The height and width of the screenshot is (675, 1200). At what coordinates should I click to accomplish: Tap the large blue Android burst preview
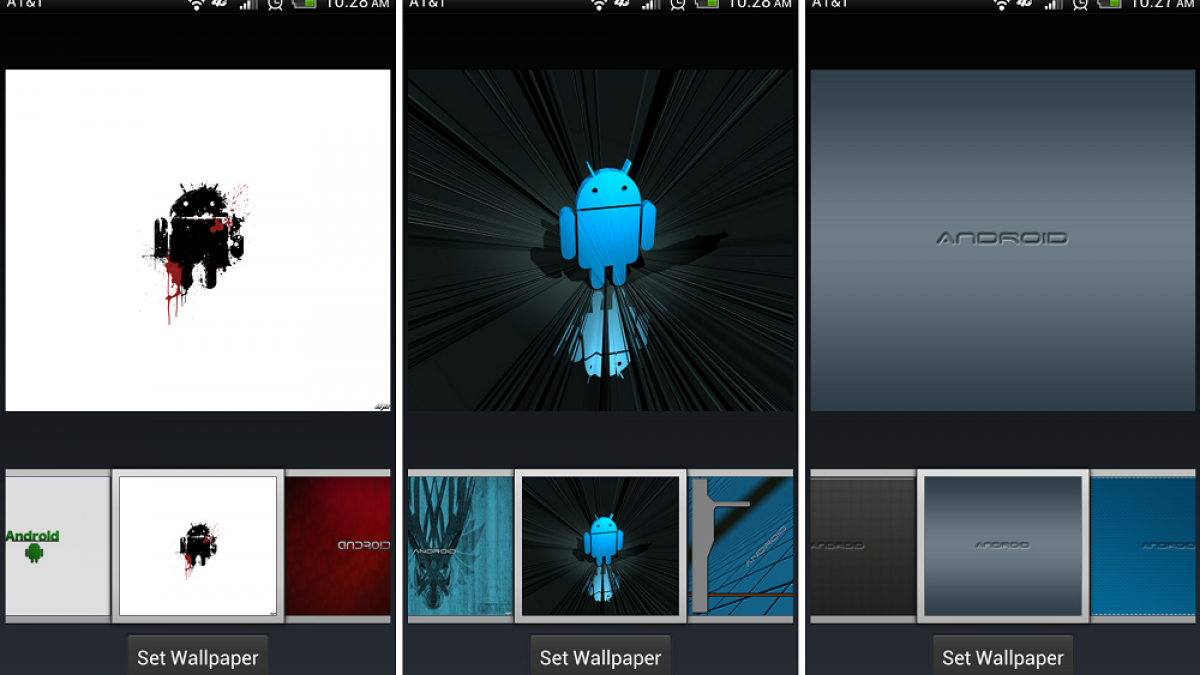(600, 240)
